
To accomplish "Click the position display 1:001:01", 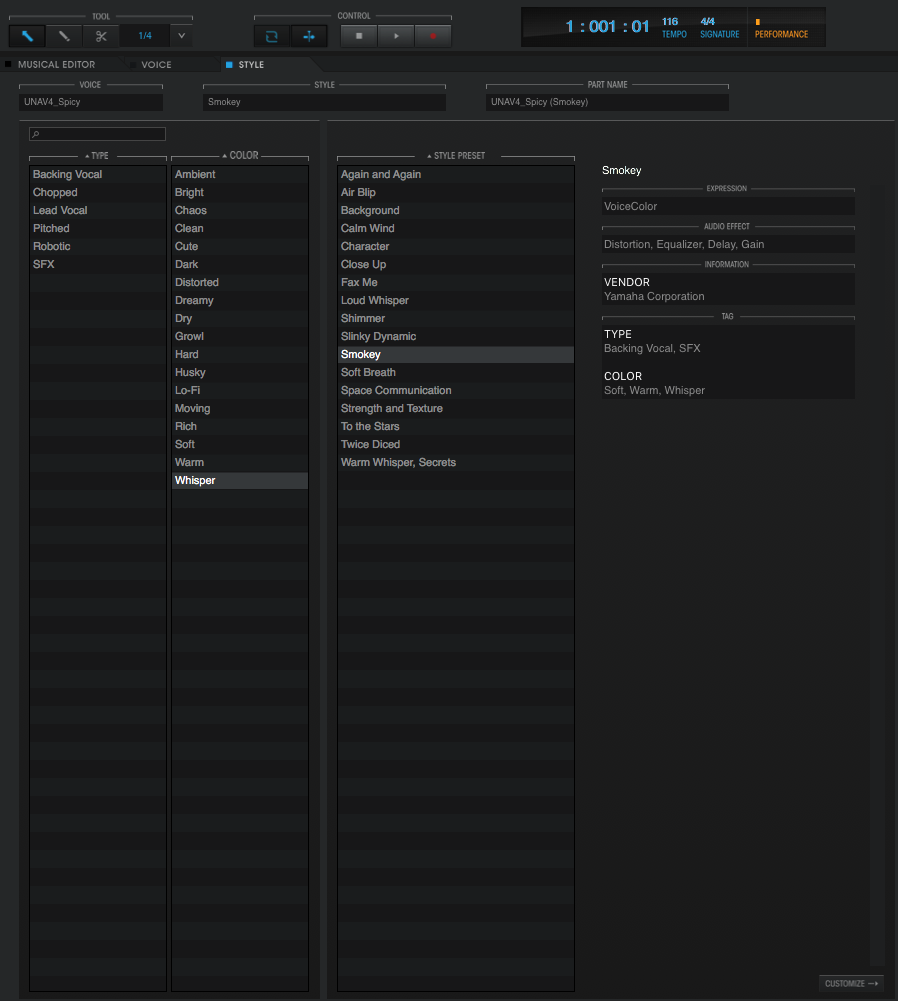I will pos(607,26).
